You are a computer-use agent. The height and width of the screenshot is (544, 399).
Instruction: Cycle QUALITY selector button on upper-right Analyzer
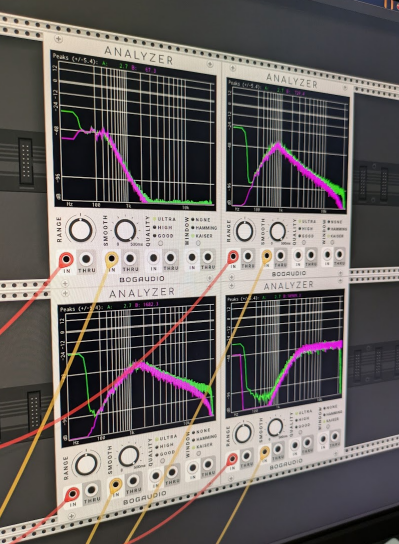click(304, 242)
